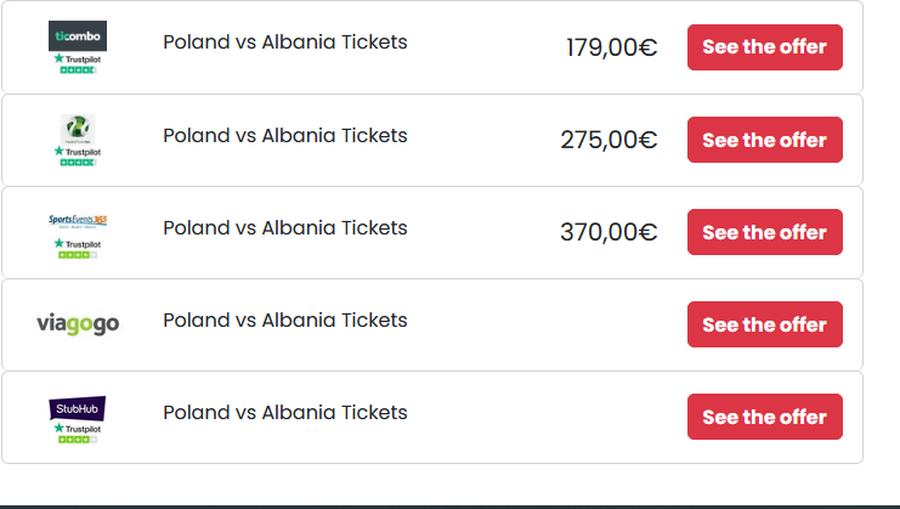Click the 275,00€ price
Screen dimensions: 900x509
(608, 140)
